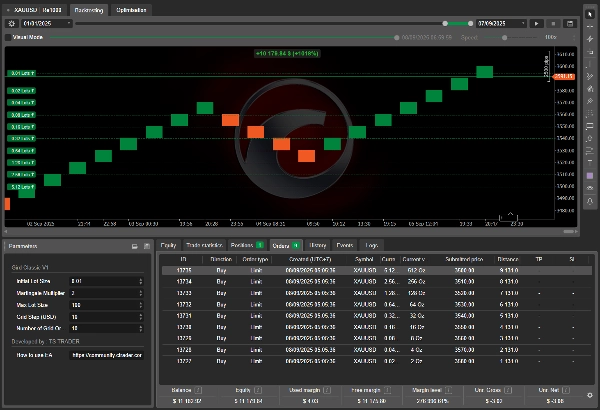Adjust the Grid Step (USD) stepper arrows
The image size is (600, 410).
coord(141,317)
